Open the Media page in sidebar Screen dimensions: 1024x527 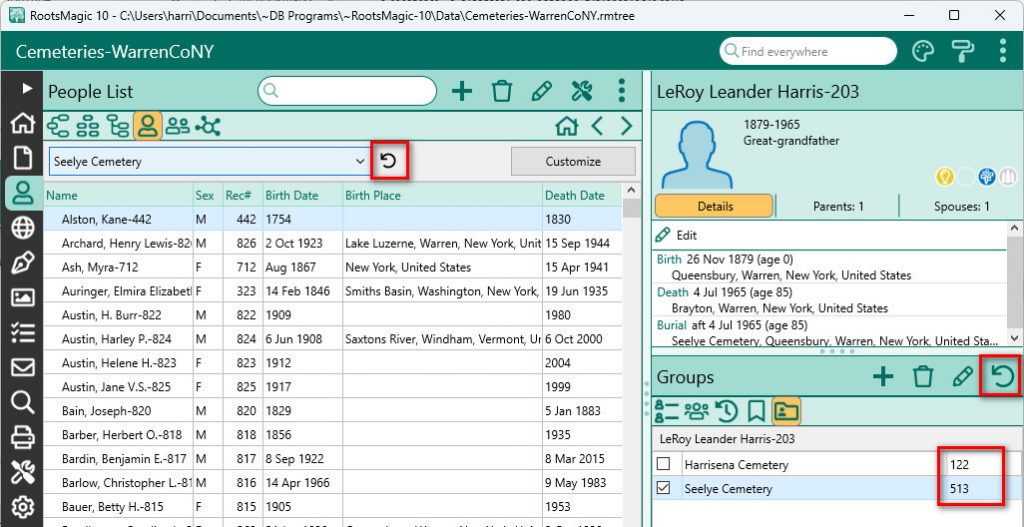23,298
